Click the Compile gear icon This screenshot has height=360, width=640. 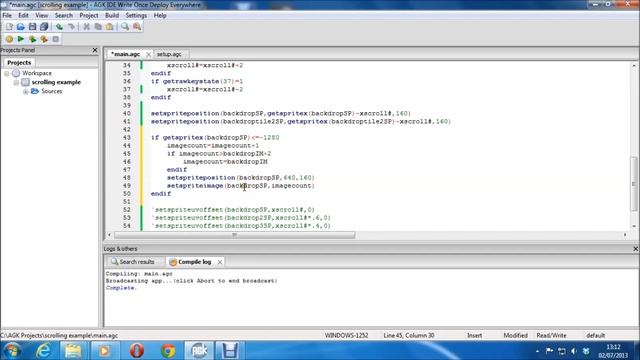(x=9, y=39)
